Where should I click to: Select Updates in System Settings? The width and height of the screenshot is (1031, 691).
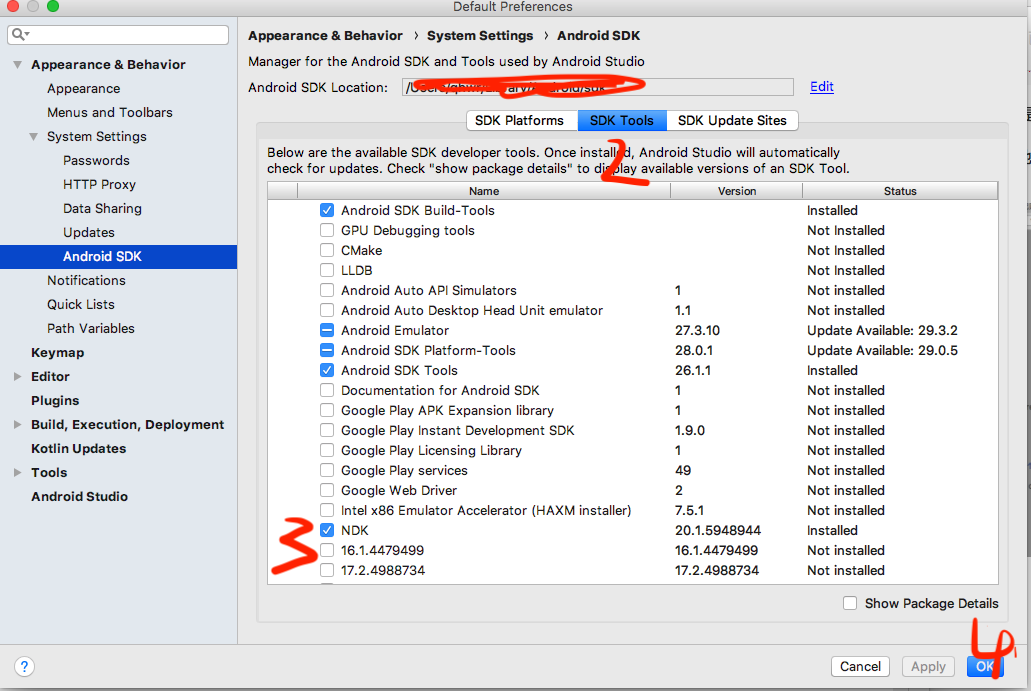pyautogui.click(x=89, y=233)
